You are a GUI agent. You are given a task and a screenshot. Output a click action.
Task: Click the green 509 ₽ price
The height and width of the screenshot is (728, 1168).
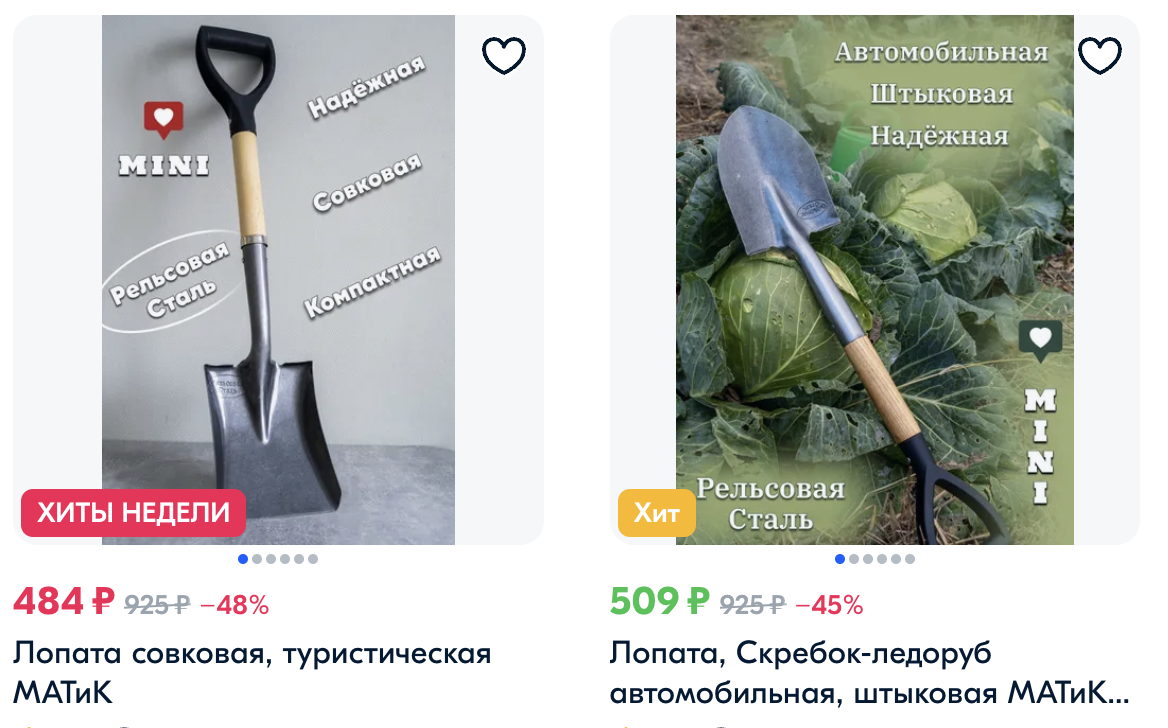tap(660, 601)
